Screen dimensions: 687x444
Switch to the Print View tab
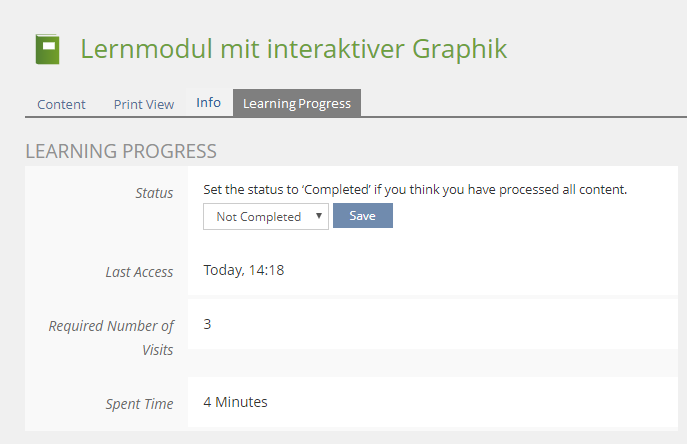coord(143,104)
